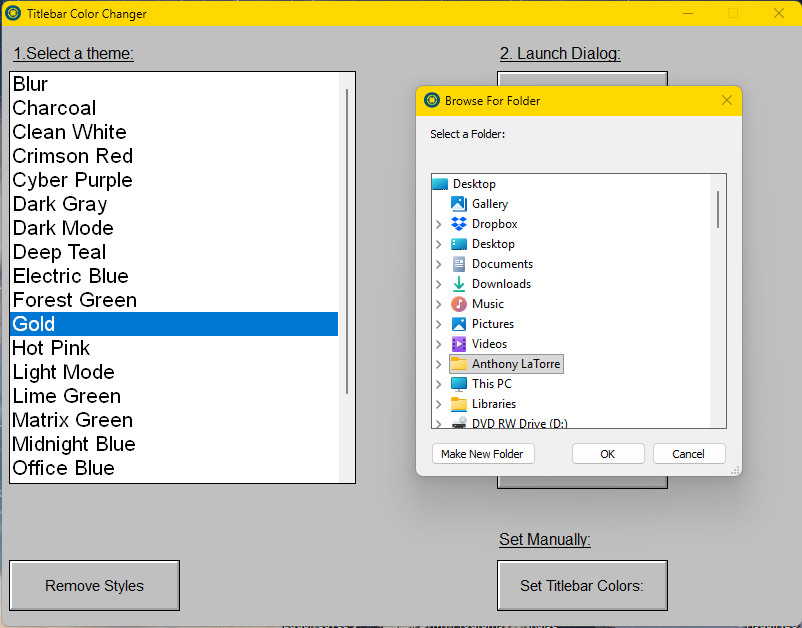Select the Crimson Red theme

pos(174,156)
